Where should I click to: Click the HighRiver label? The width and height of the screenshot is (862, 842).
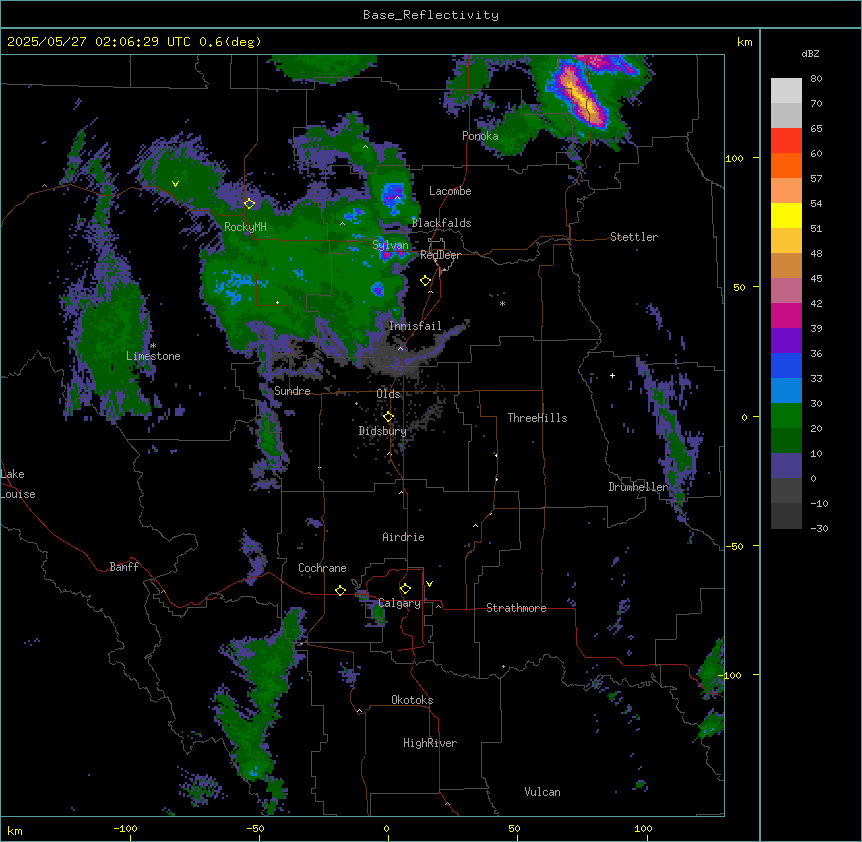tap(430, 743)
